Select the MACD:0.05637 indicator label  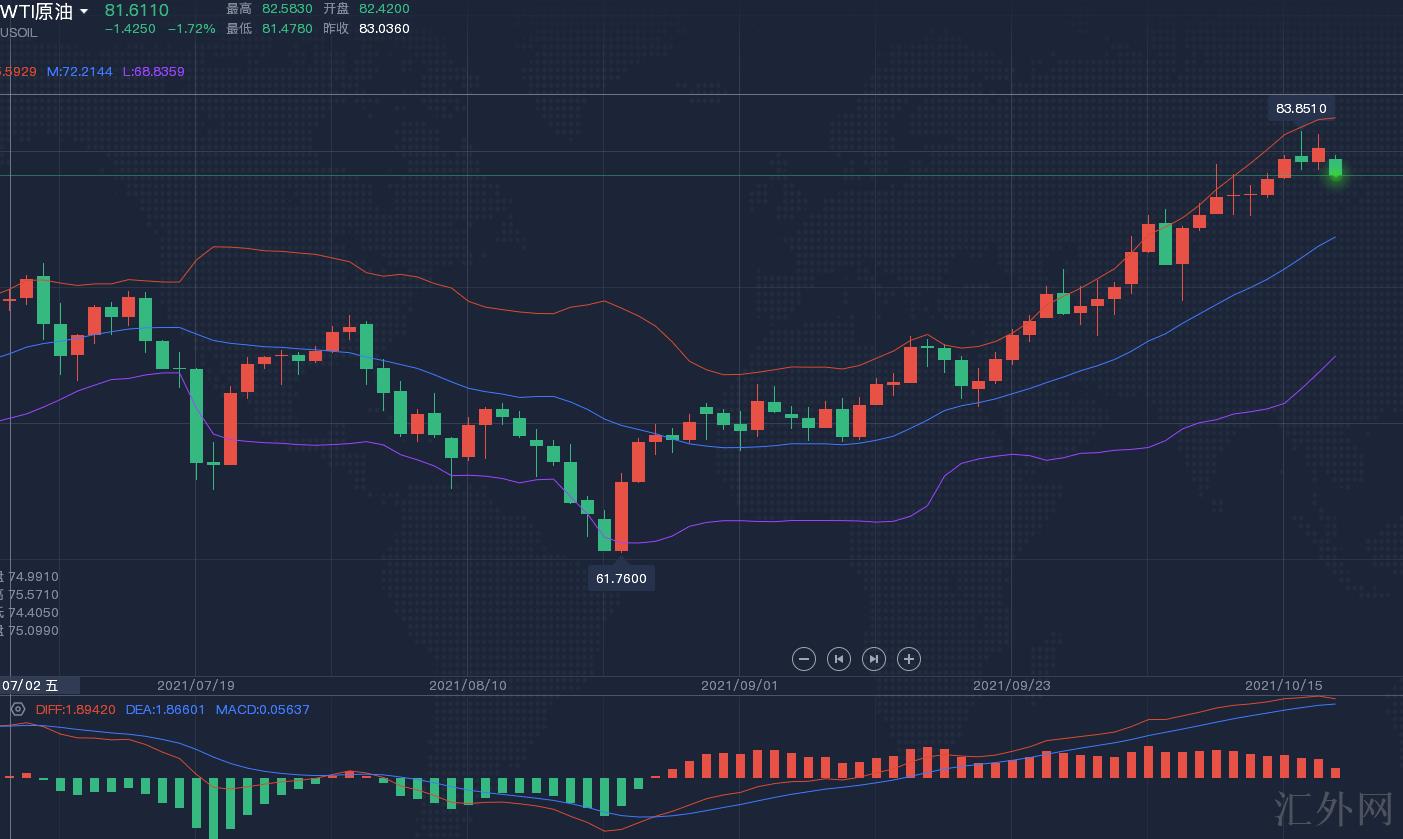(x=263, y=709)
